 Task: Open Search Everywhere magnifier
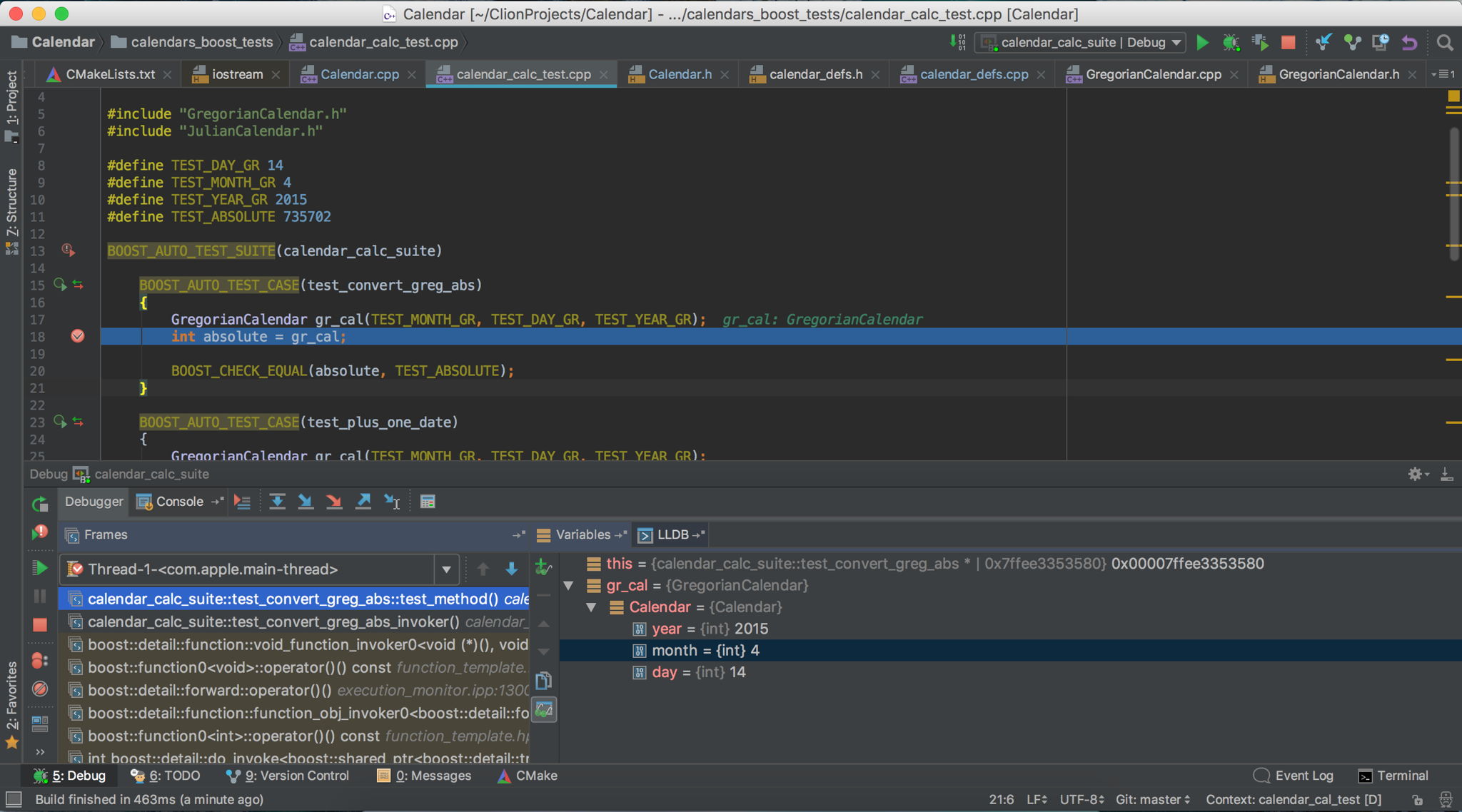coord(1445,43)
